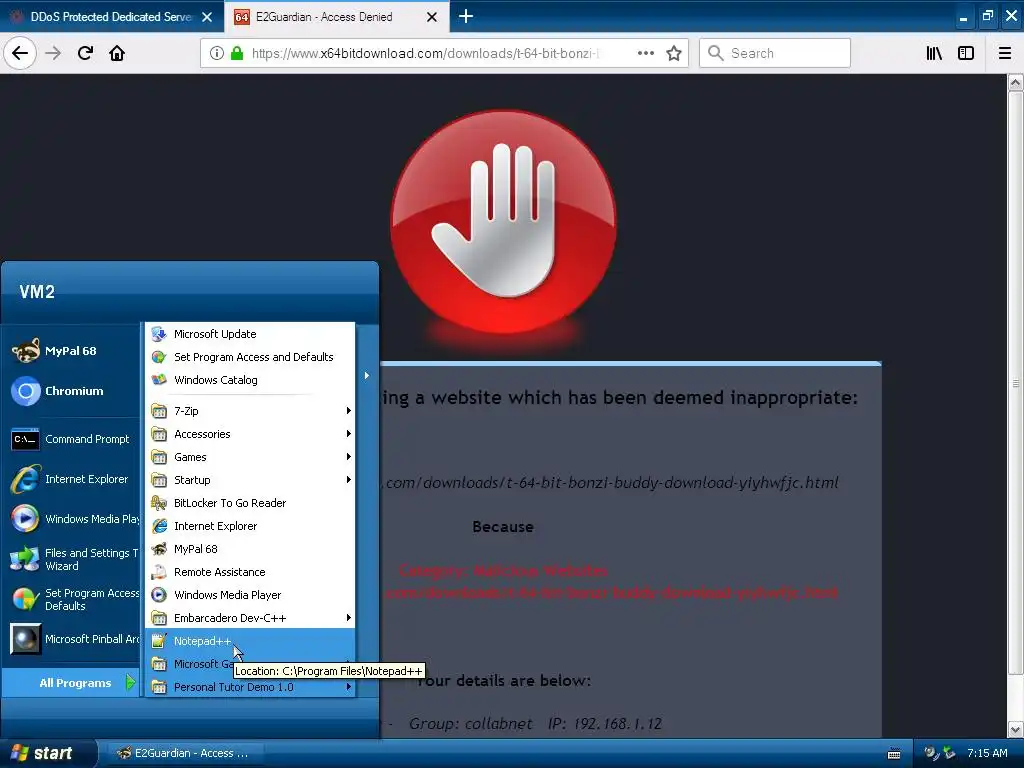Open Windows Media Player in All Programs list
This screenshot has height=768, width=1024.
click(x=251, y=595)
